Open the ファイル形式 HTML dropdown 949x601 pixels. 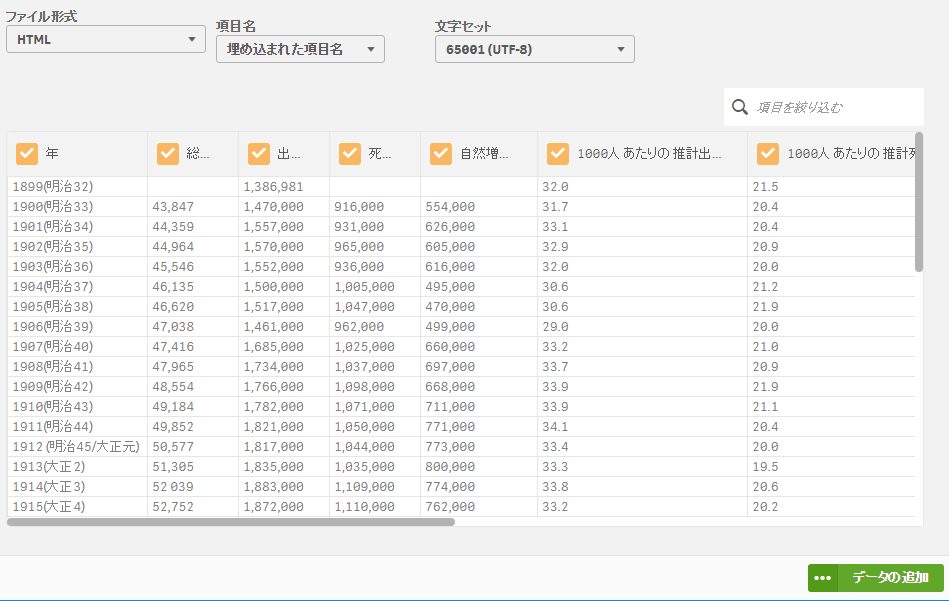click(x=106, y=39)
